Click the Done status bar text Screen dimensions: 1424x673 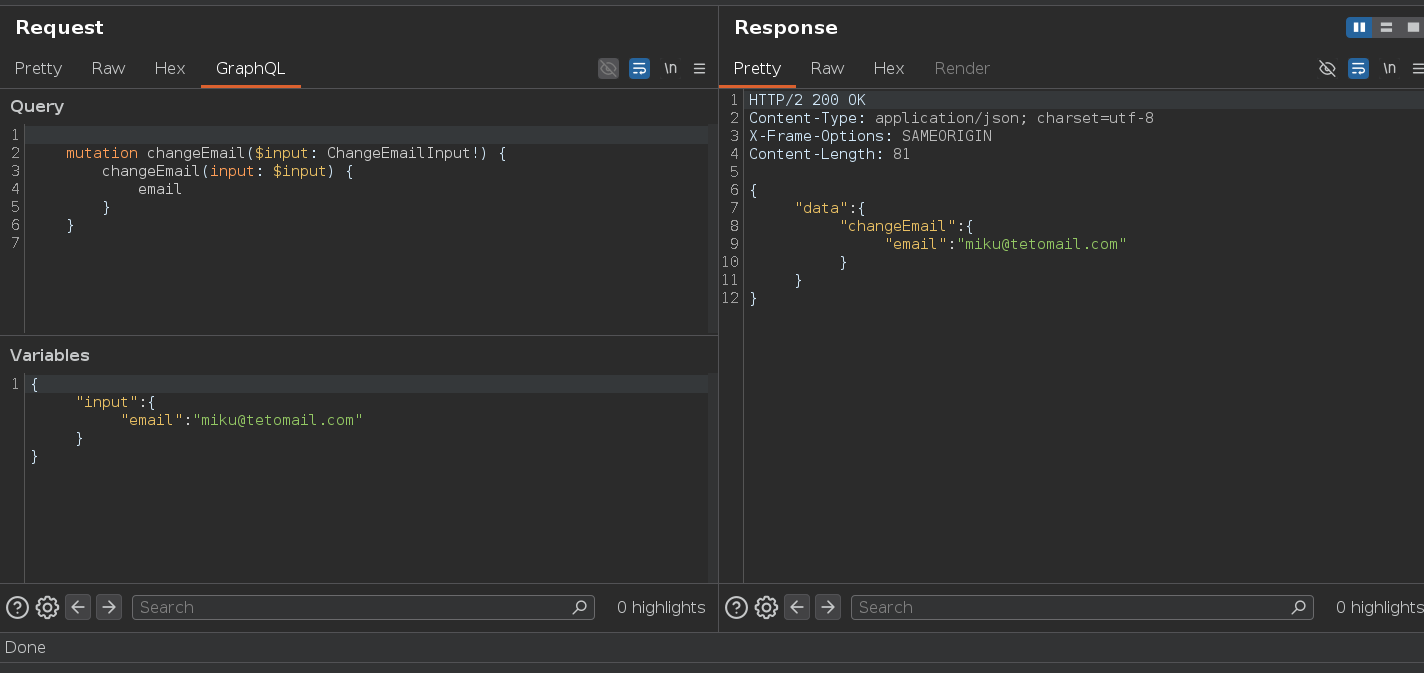click(25, 647)
